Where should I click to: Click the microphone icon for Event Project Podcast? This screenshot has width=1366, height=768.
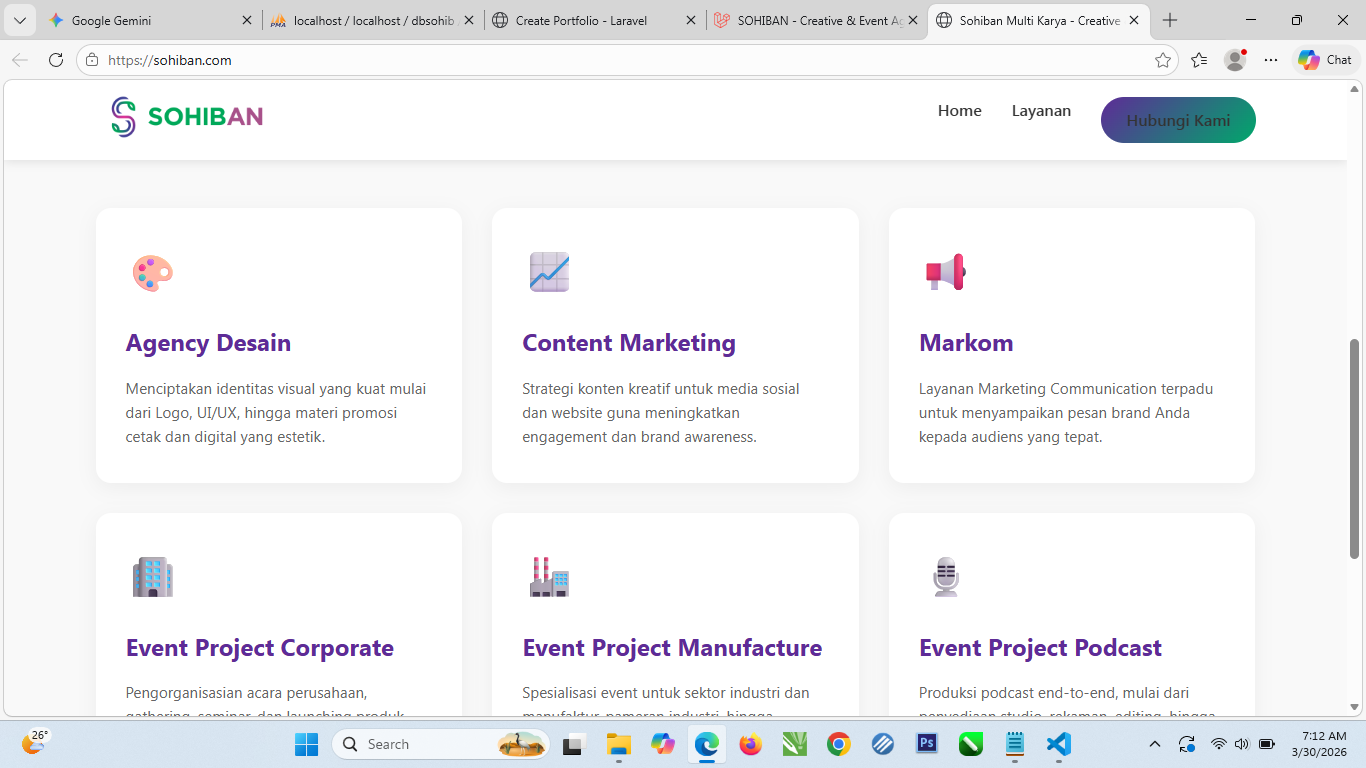[x=945, y=577]
